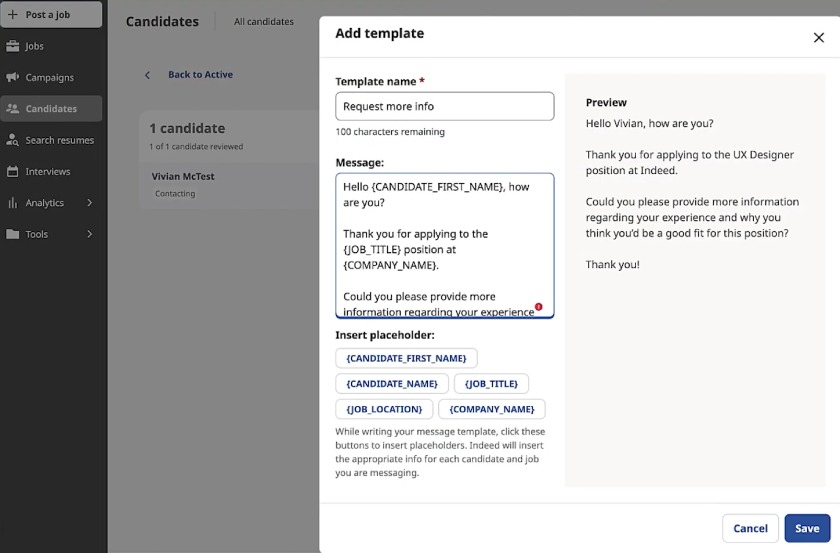840x553 pixels.
Task: Go back using the Back to Active arrow
Action: [x=148, y=75]
